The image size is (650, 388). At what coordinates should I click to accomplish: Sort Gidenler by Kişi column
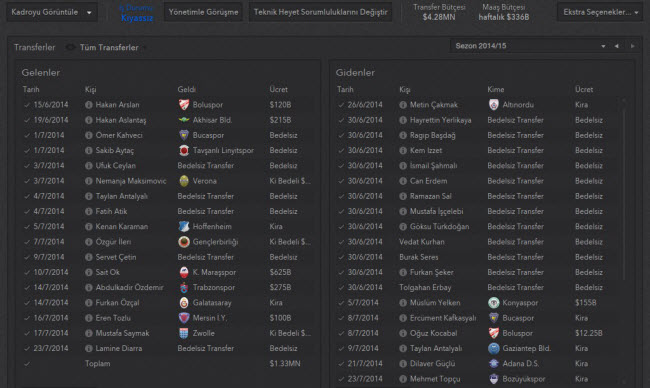(x=405, y=90)
